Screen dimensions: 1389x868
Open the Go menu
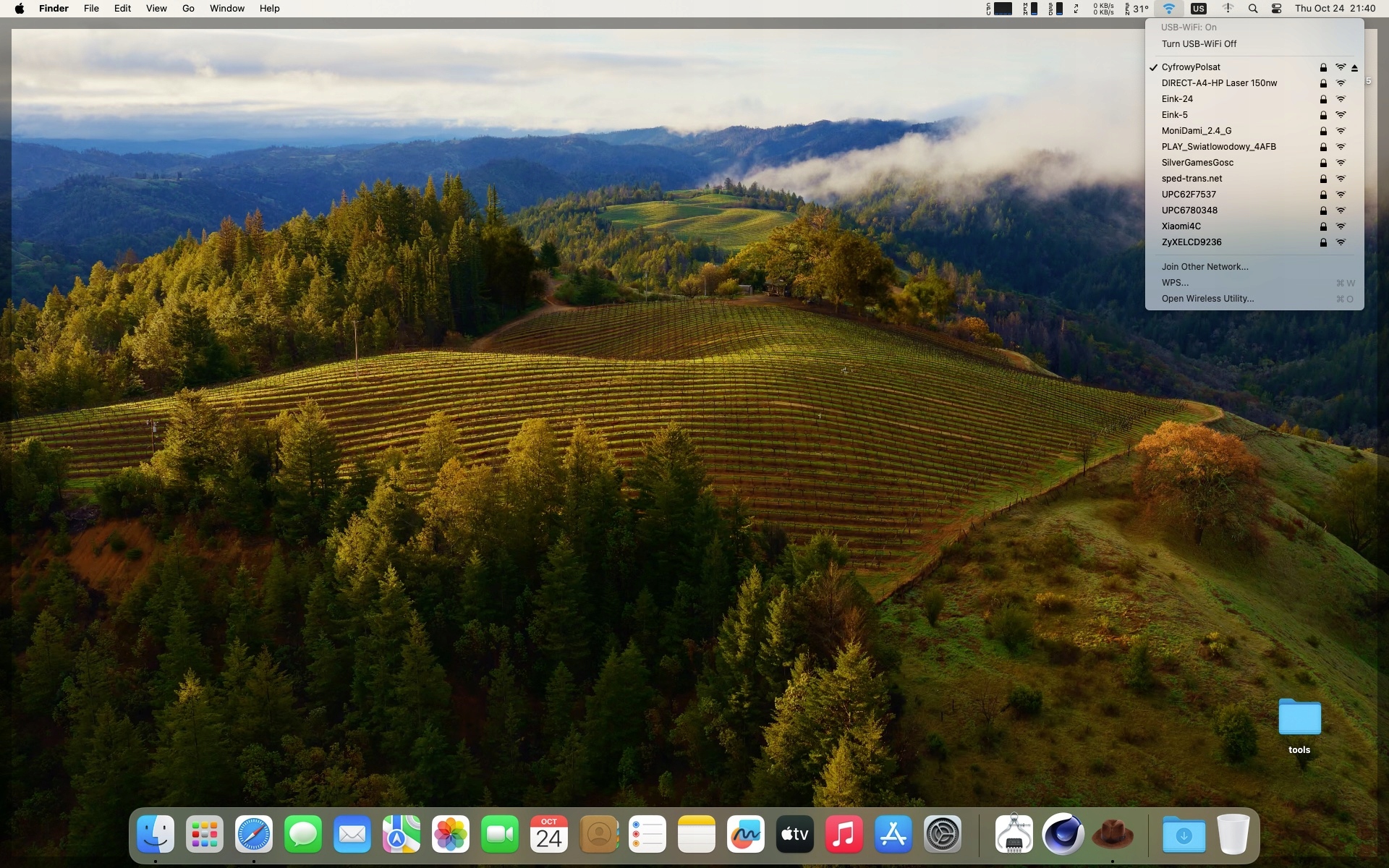[188, 9]
